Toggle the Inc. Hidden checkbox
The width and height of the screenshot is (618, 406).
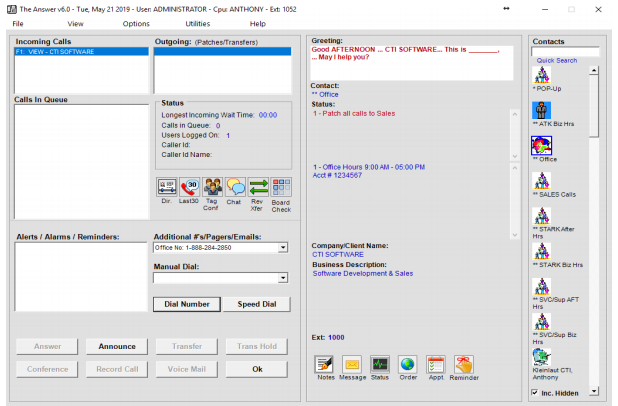pyautogui.click(x=535, y=393)
